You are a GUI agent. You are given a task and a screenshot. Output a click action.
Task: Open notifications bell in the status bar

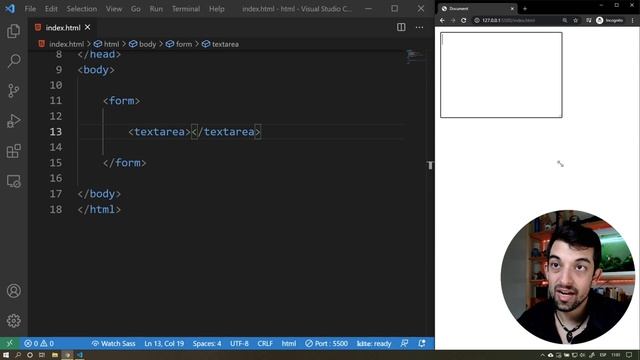[x=422, y=344]
